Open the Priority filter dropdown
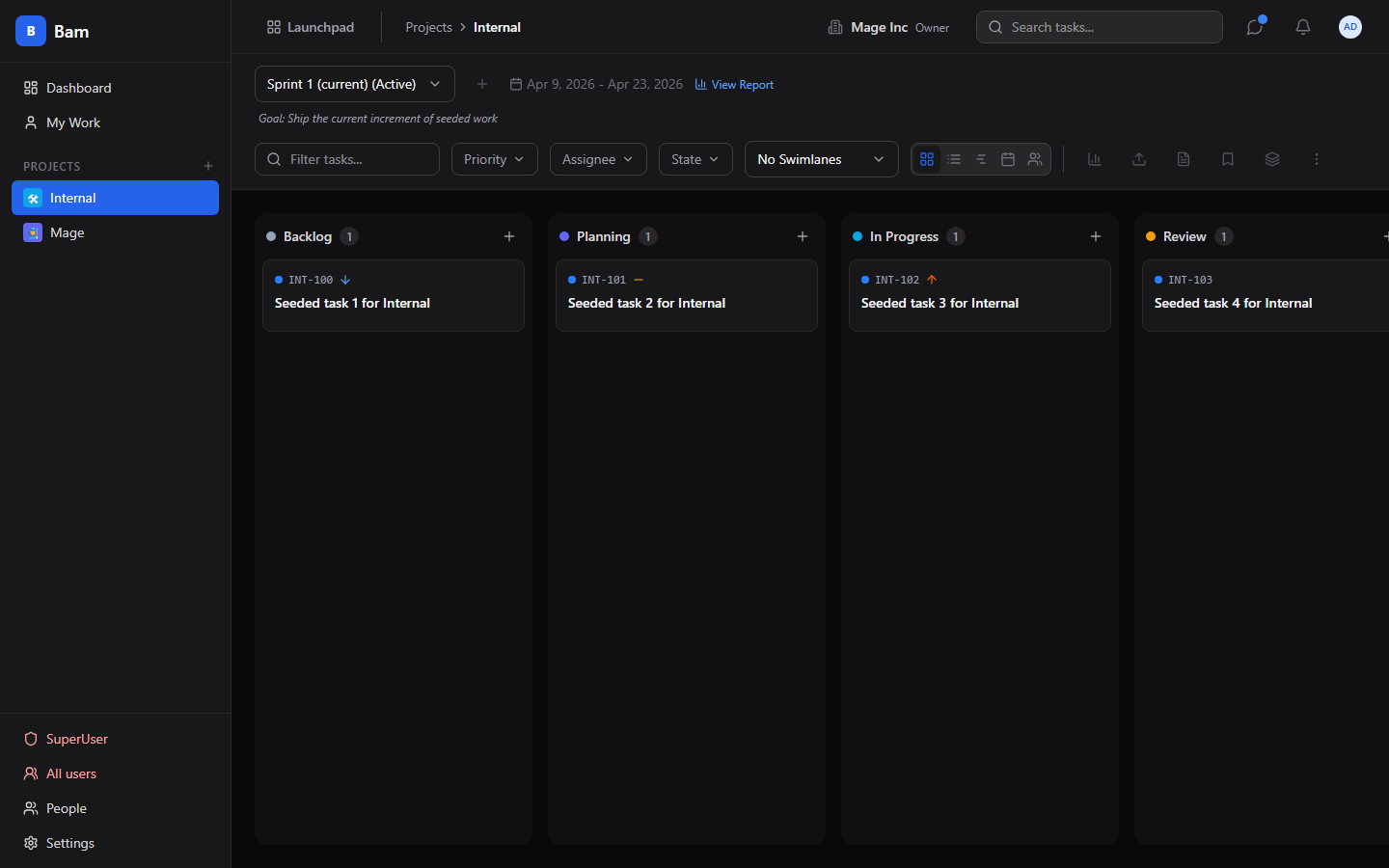Screen dimensions: 1389x868 (x=494, y=159)
